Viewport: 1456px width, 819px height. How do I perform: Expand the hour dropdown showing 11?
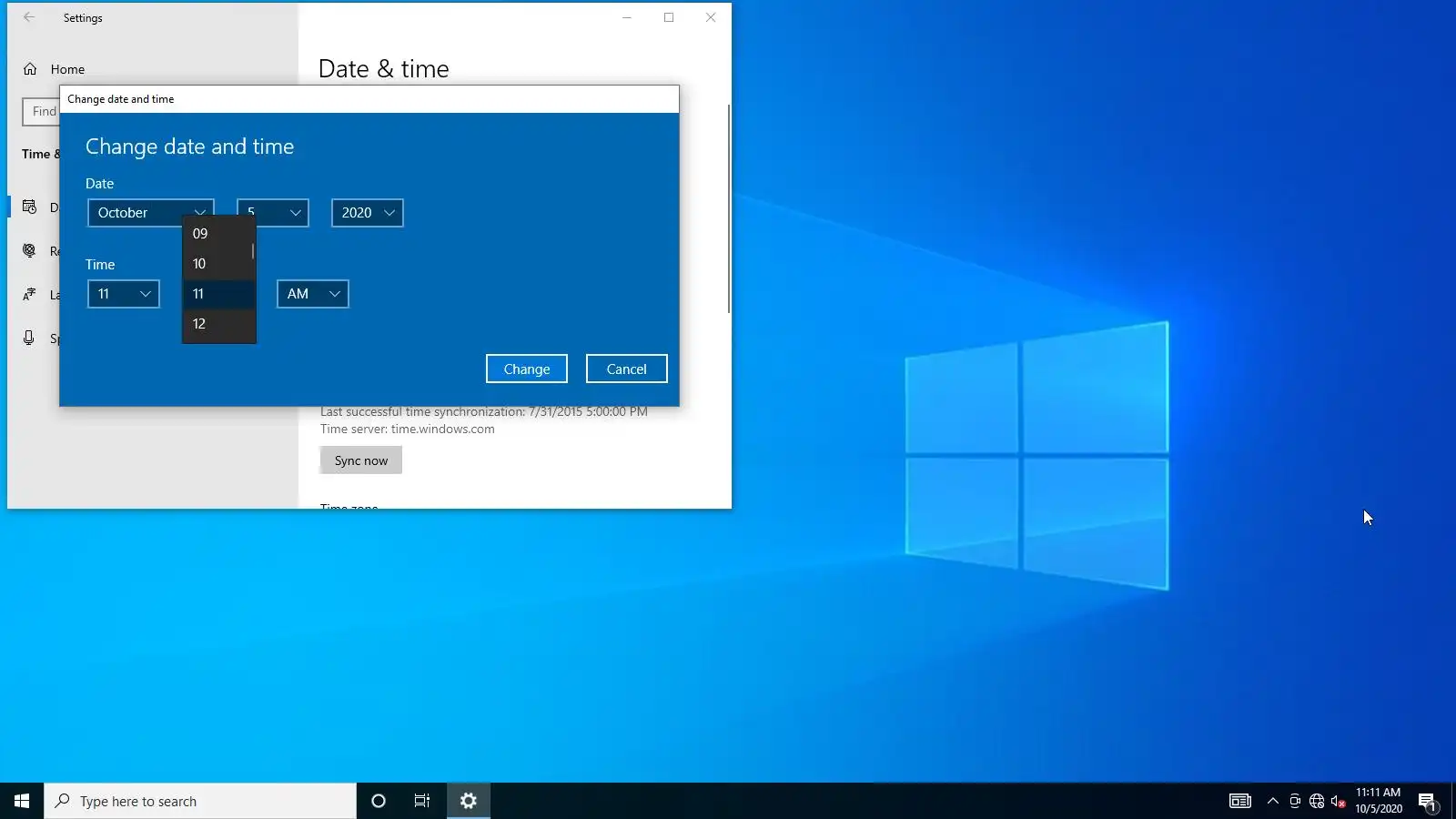coord(124,294)
